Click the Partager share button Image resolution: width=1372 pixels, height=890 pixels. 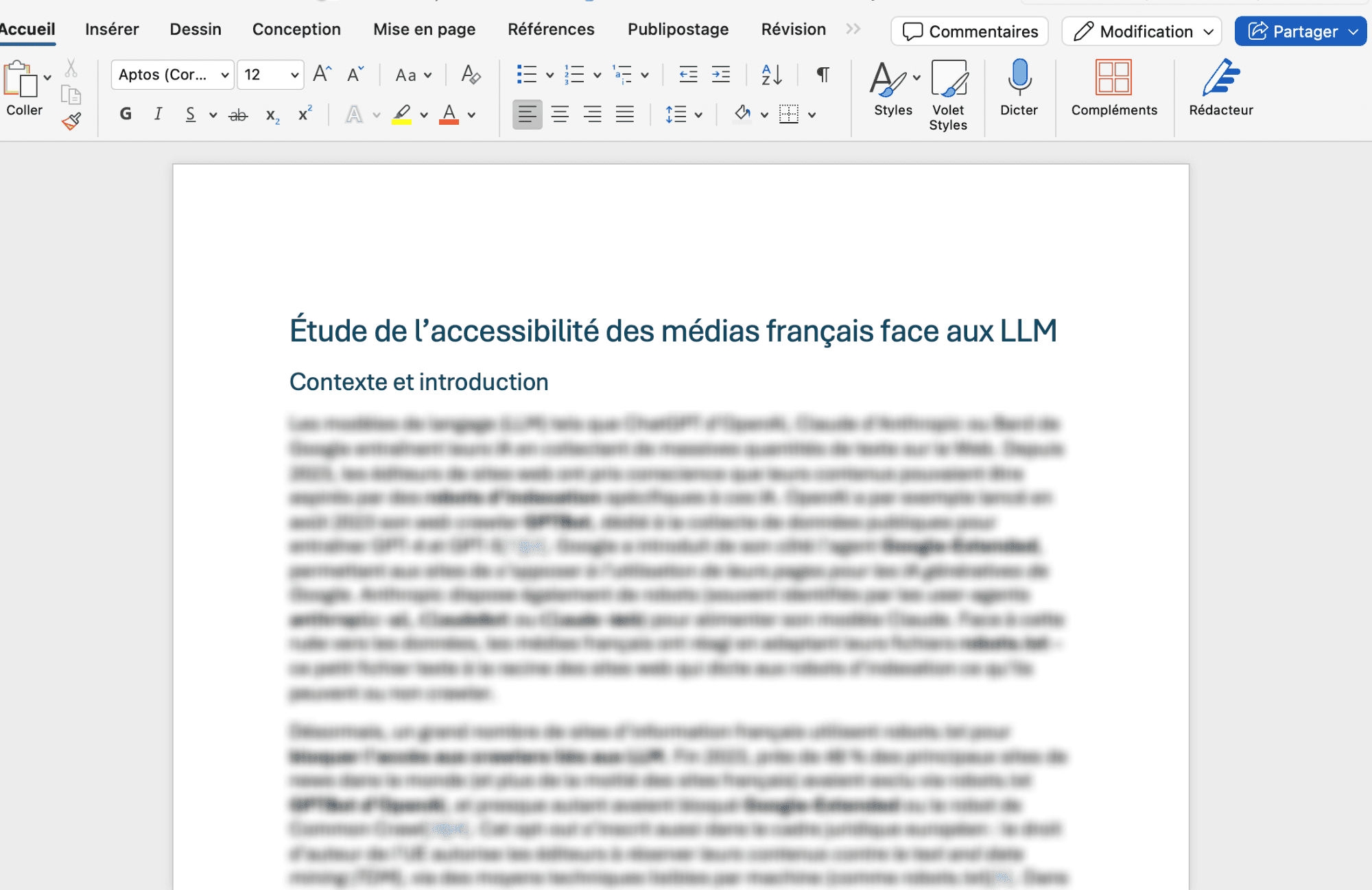tap(1293, 32)
